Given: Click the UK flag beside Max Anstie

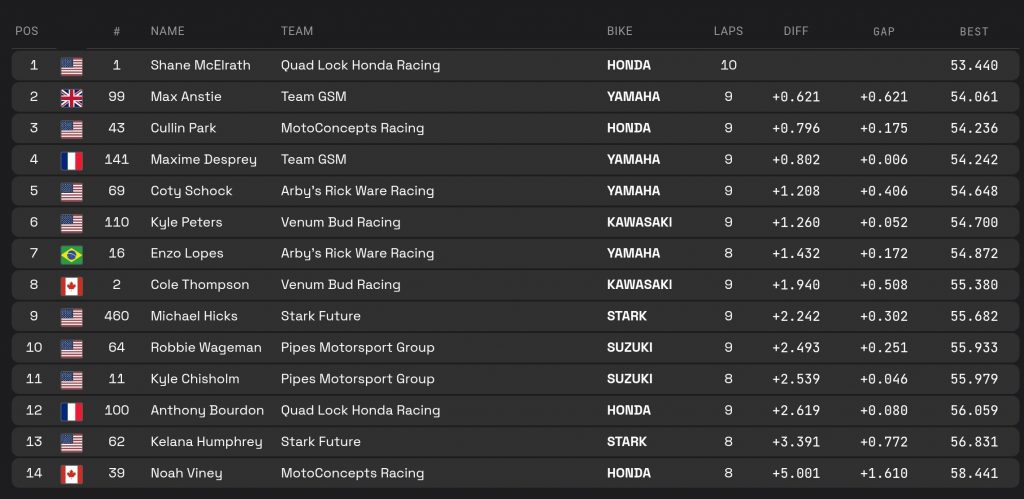Looking at the screenshot, I should click(x=72, y=97).
